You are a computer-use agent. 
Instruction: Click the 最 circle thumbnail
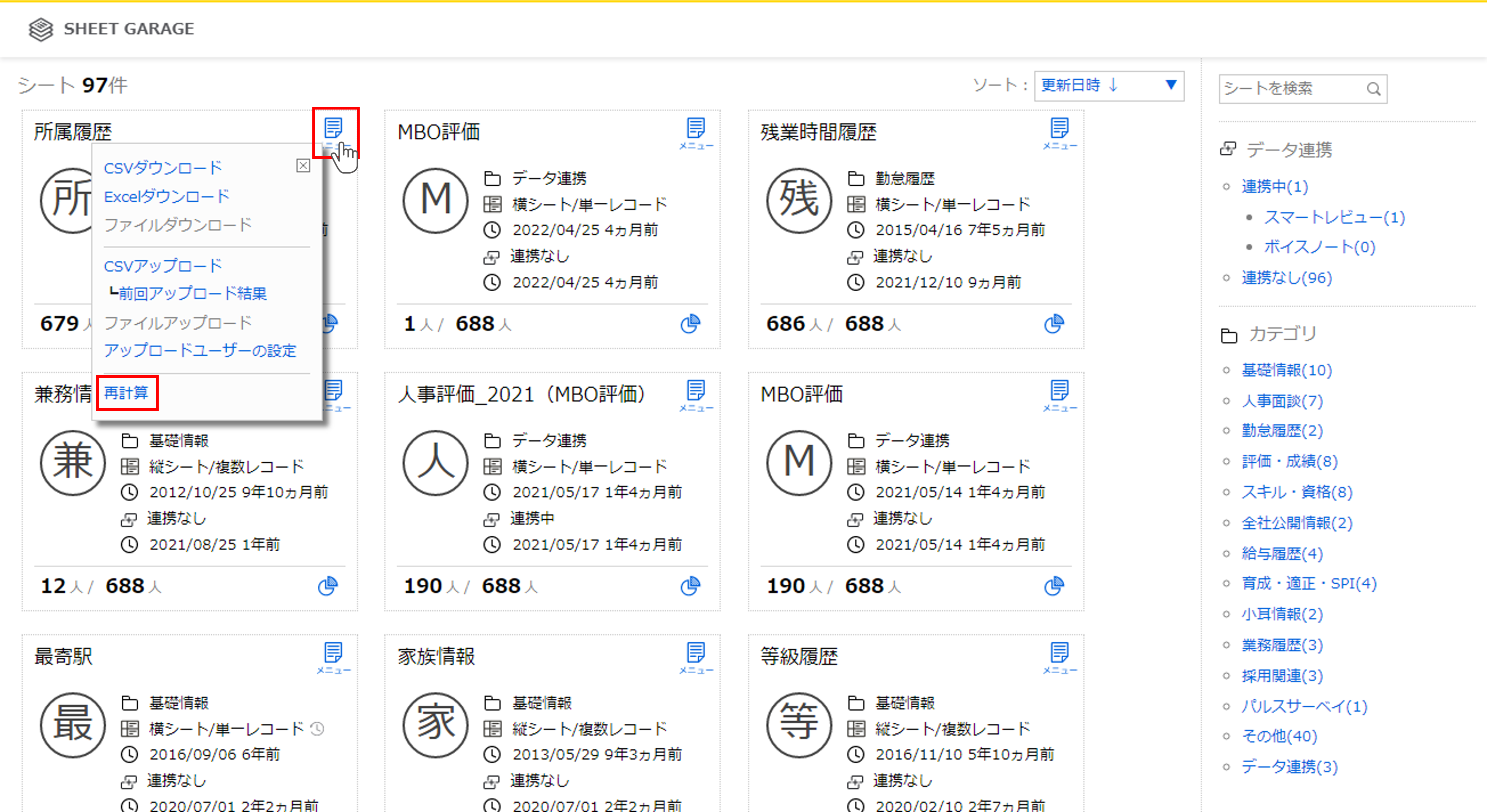pos(73,725)
